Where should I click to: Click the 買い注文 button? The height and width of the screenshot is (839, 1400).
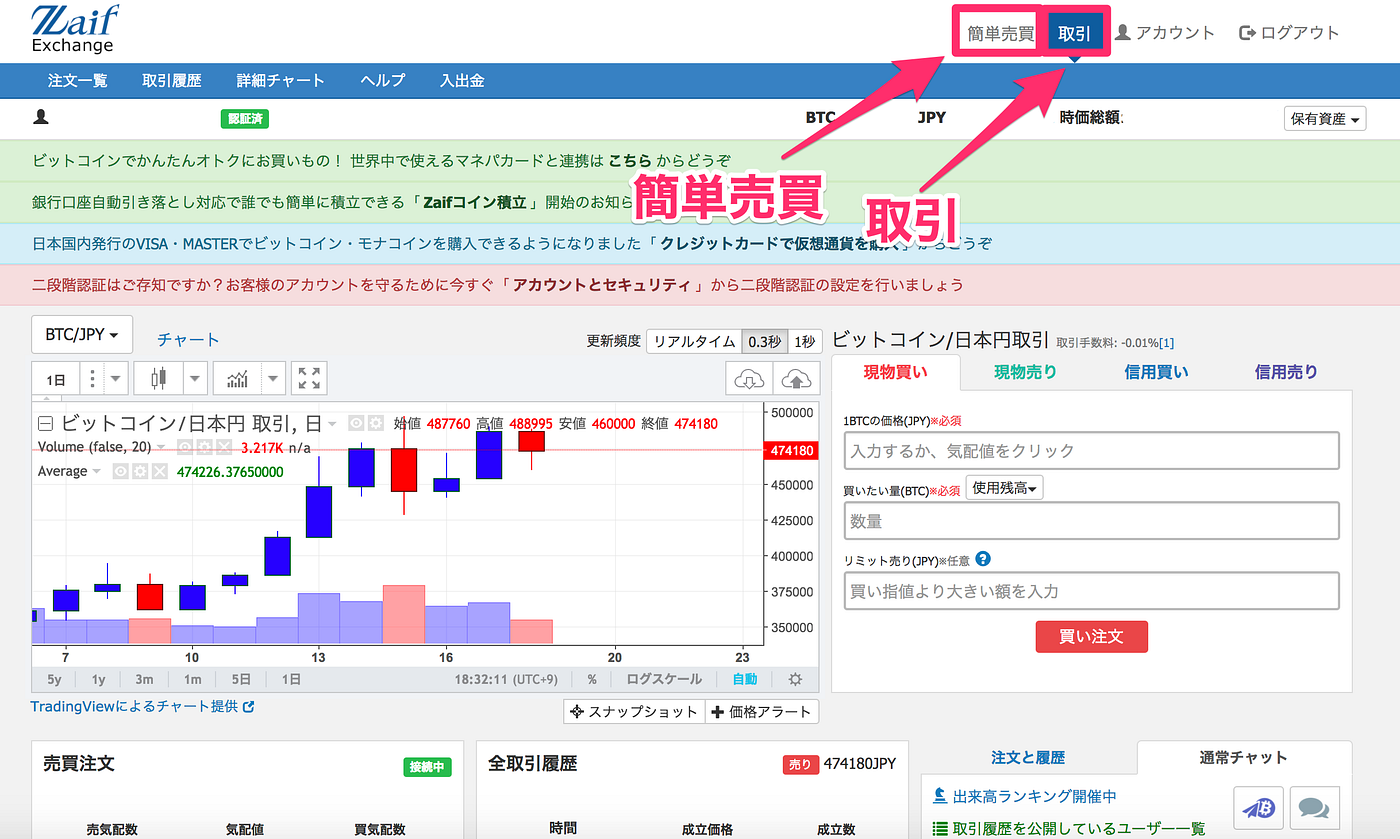point(1091,636)
